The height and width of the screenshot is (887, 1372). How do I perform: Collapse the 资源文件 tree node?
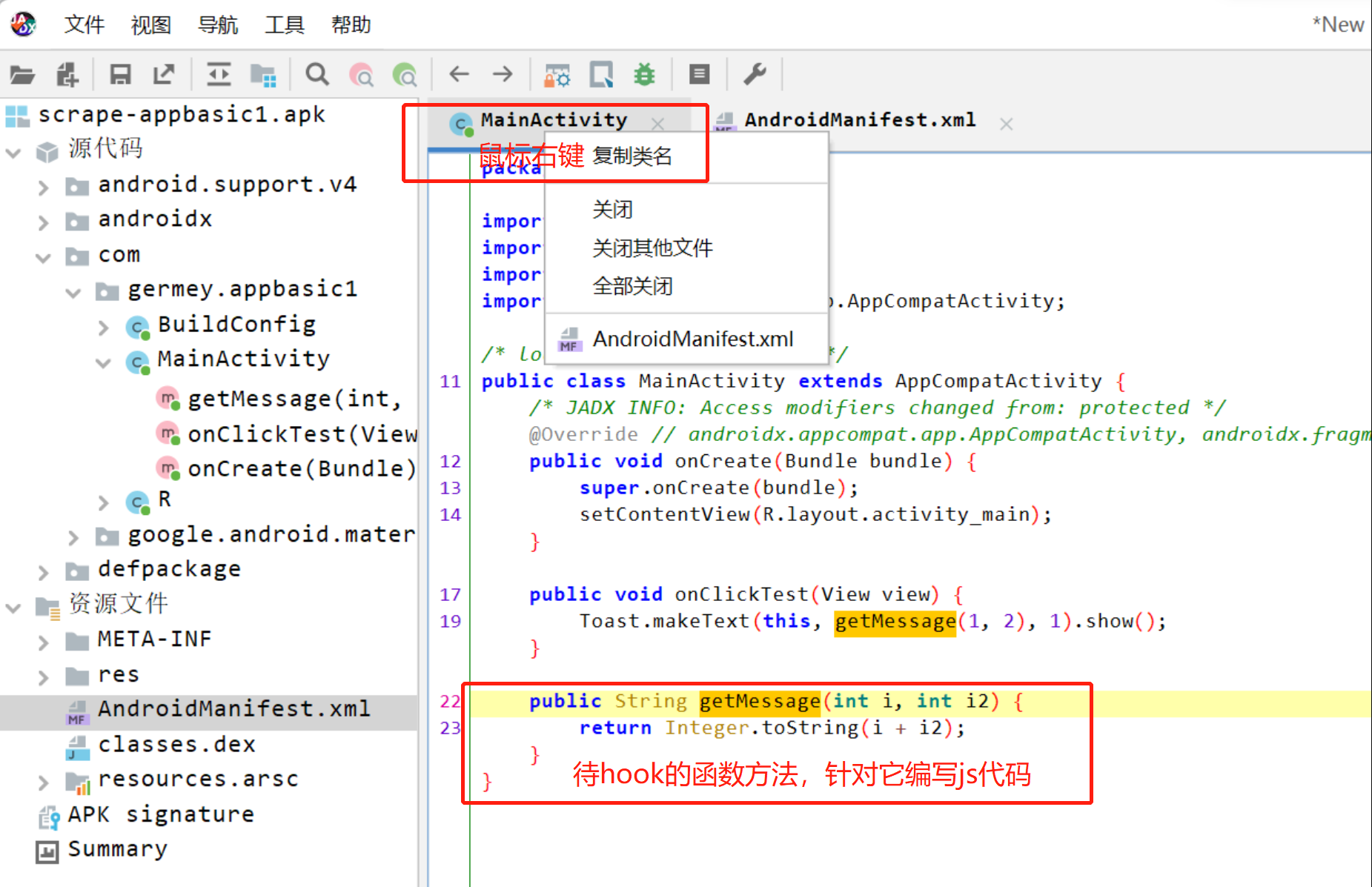coord(13,608)
